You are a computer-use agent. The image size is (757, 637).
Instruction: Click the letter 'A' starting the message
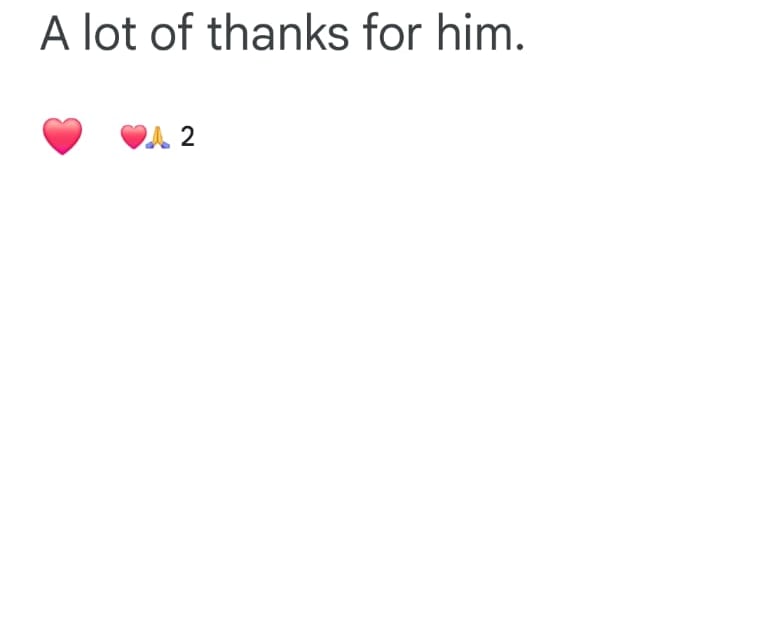55,33
